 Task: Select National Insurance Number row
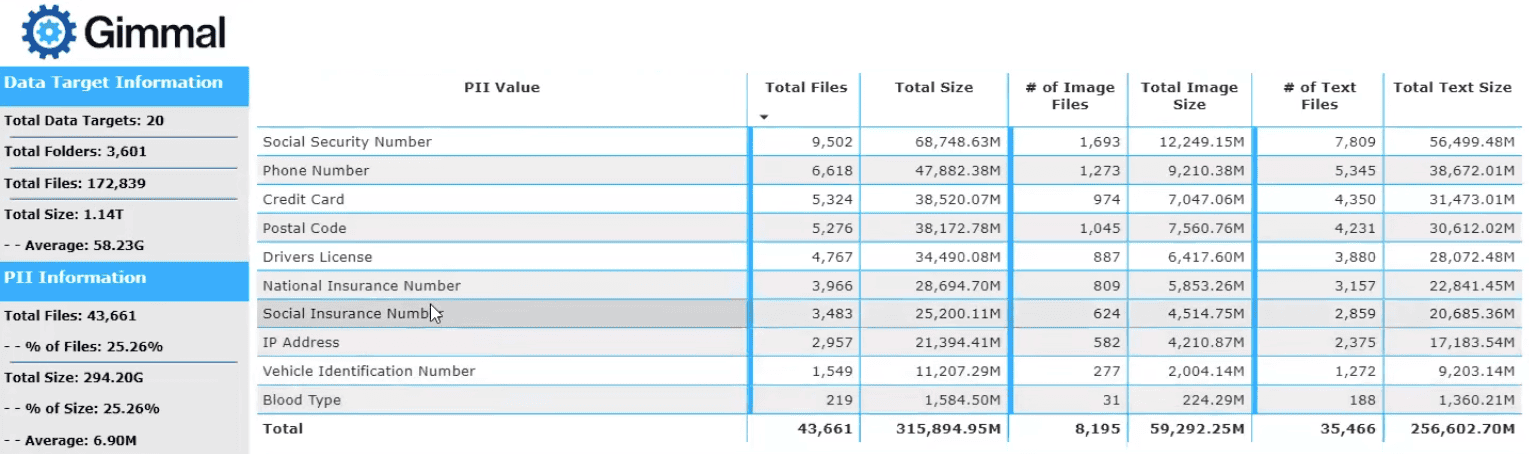tap(361, 287)
